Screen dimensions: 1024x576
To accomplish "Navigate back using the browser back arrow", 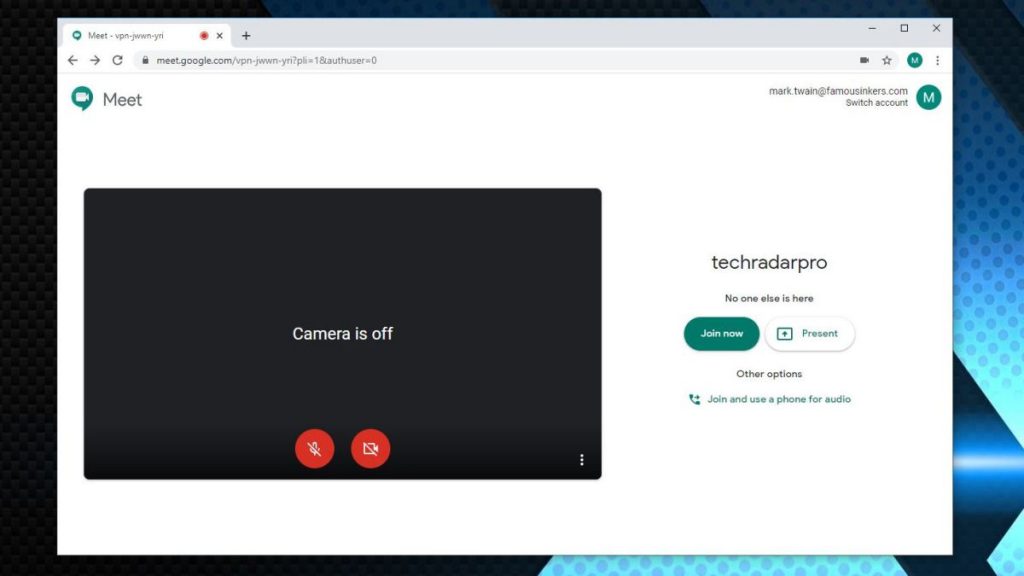I will tap(72, 60).
